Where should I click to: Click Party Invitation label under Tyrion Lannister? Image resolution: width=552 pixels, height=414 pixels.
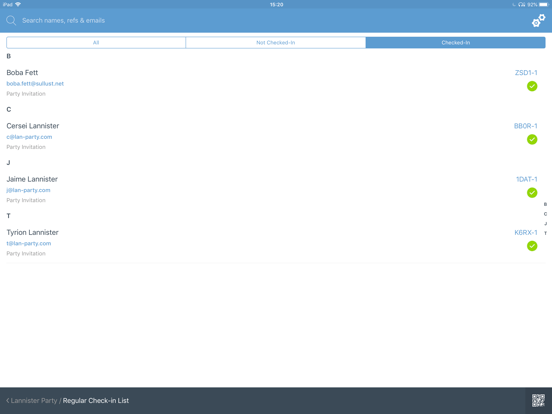coord(26,253)
